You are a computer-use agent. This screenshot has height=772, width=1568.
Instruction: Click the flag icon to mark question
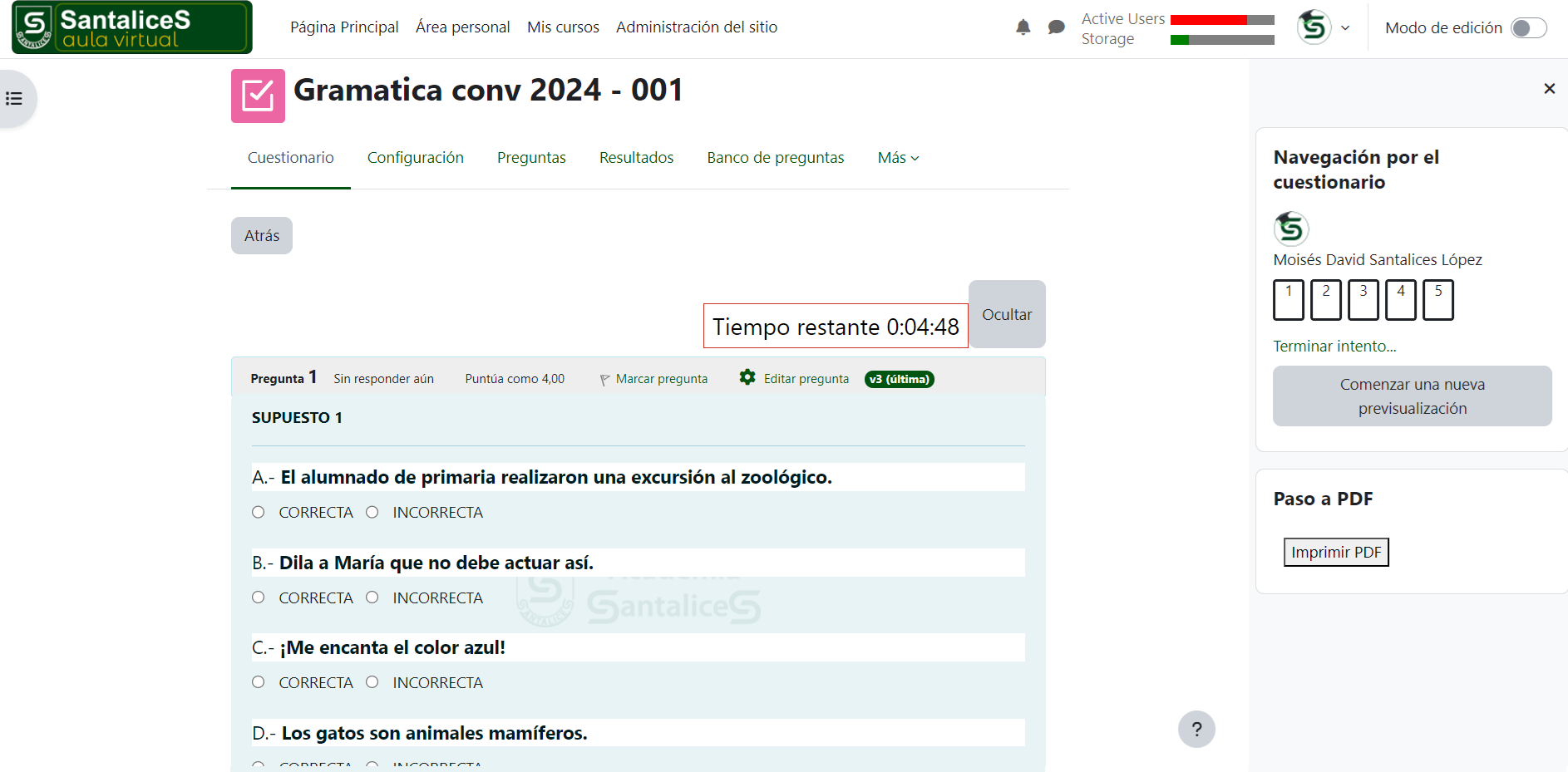[604, 380]
